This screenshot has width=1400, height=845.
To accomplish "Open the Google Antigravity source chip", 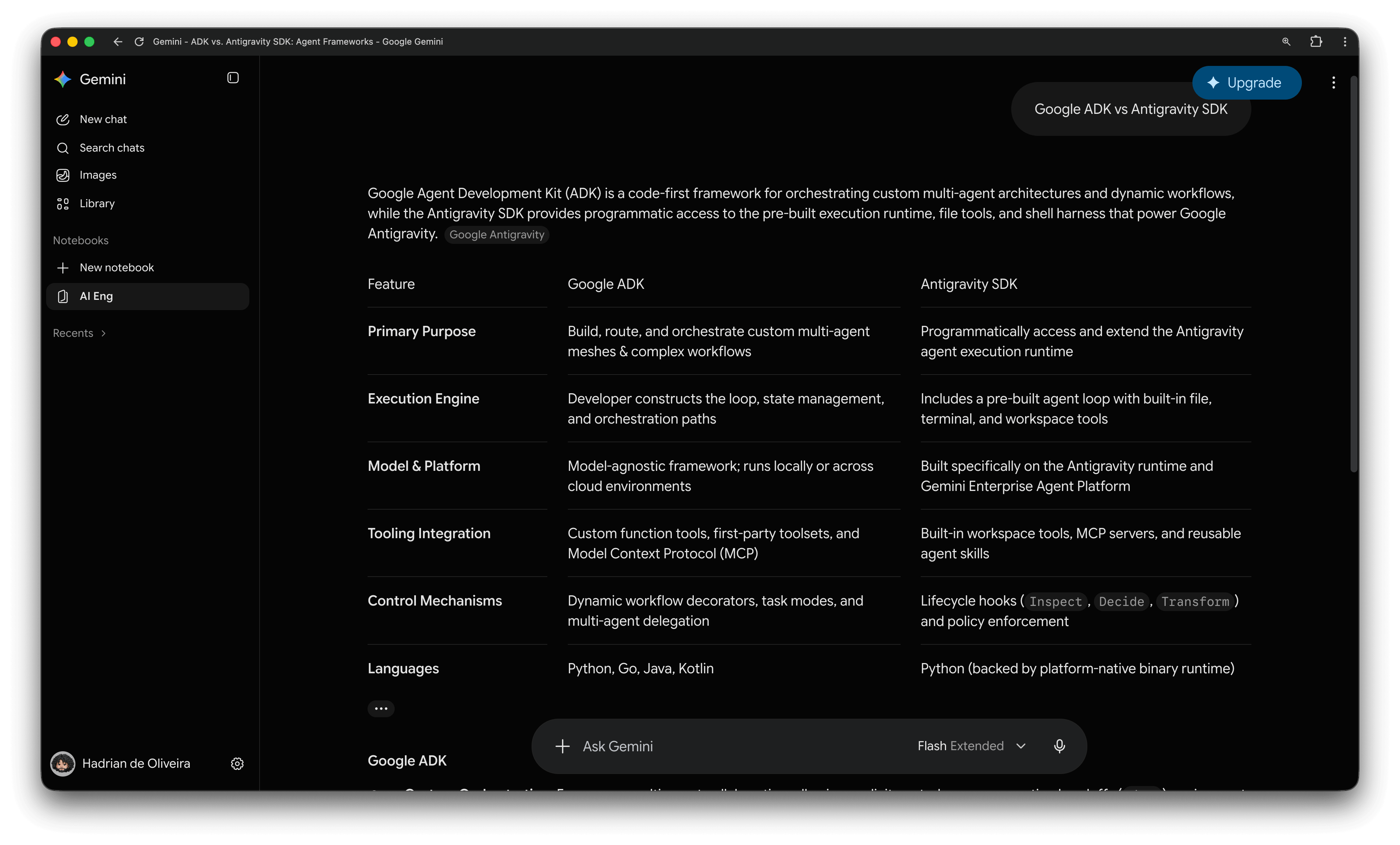I will pyautogui.click(x=496, y=235).
